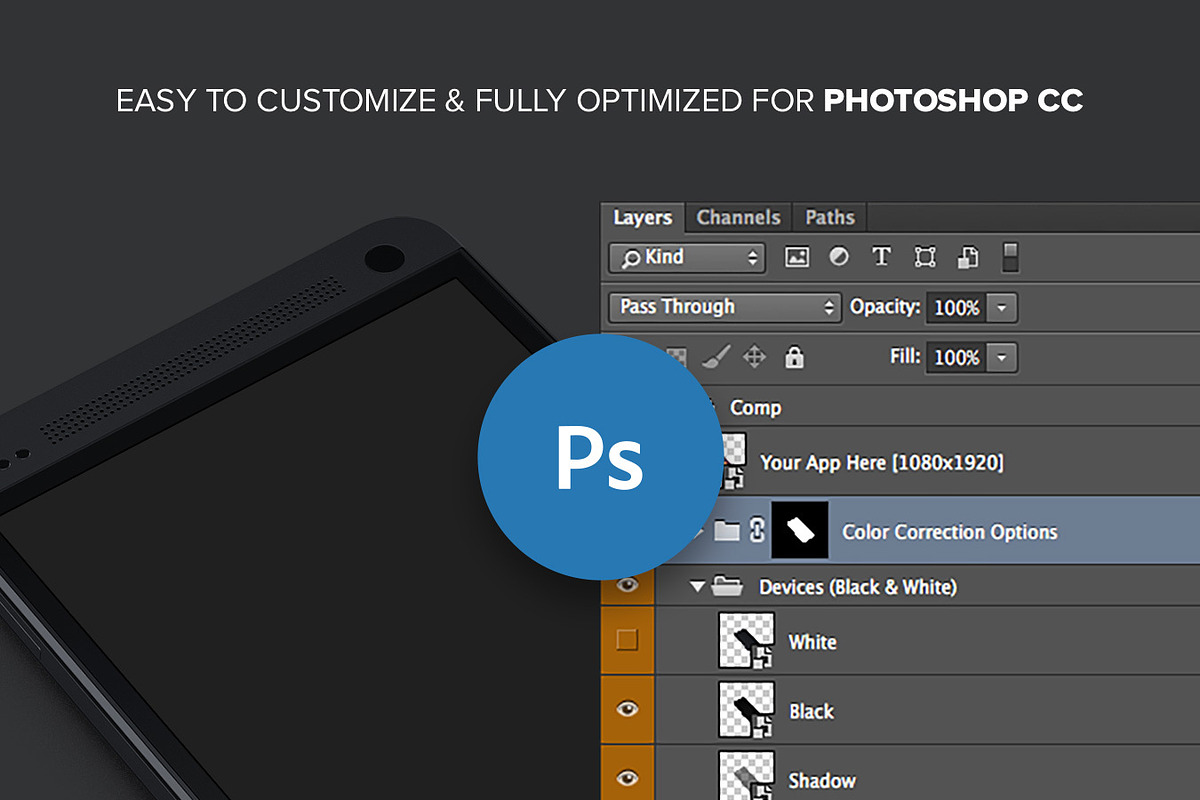Switch to the Channels tab
This screenshot has width=1200, height=800.
738,217
